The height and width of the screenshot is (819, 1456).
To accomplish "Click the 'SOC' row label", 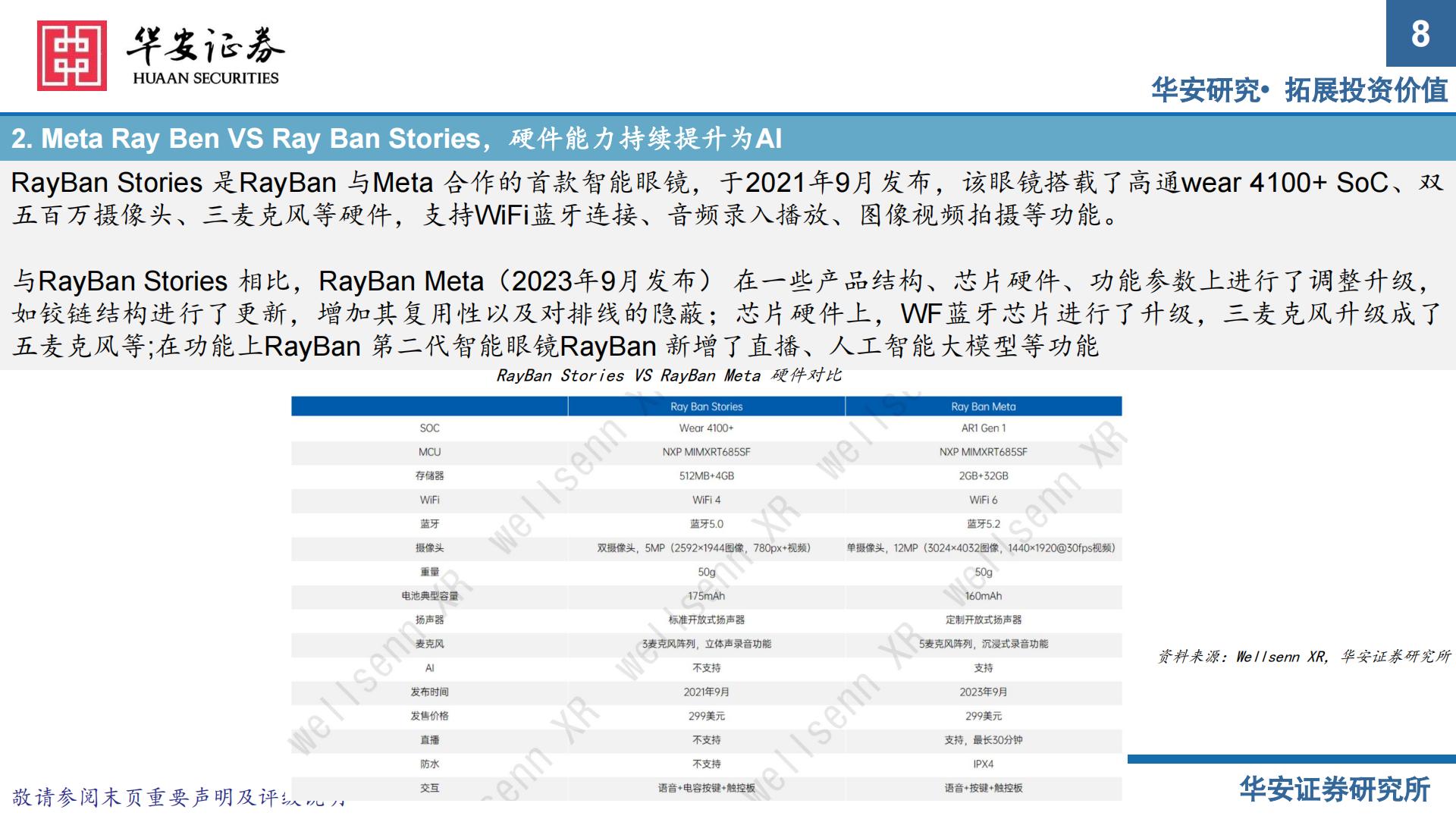I will coord(429,428).
